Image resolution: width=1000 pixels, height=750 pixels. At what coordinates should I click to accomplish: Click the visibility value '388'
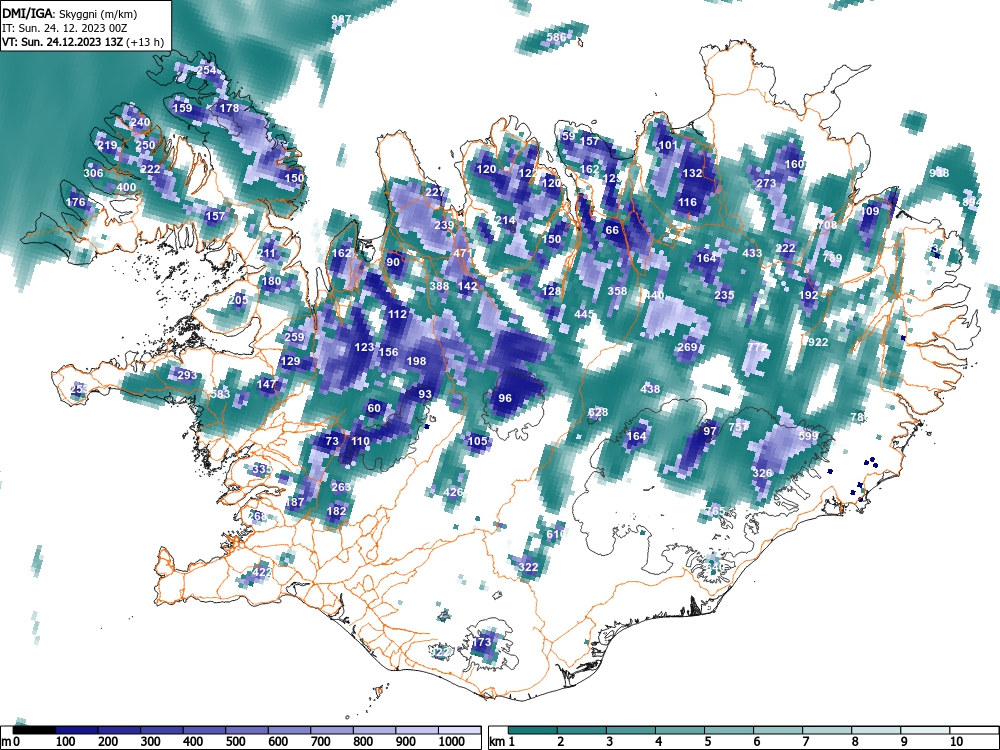click(x=439, y=286)
